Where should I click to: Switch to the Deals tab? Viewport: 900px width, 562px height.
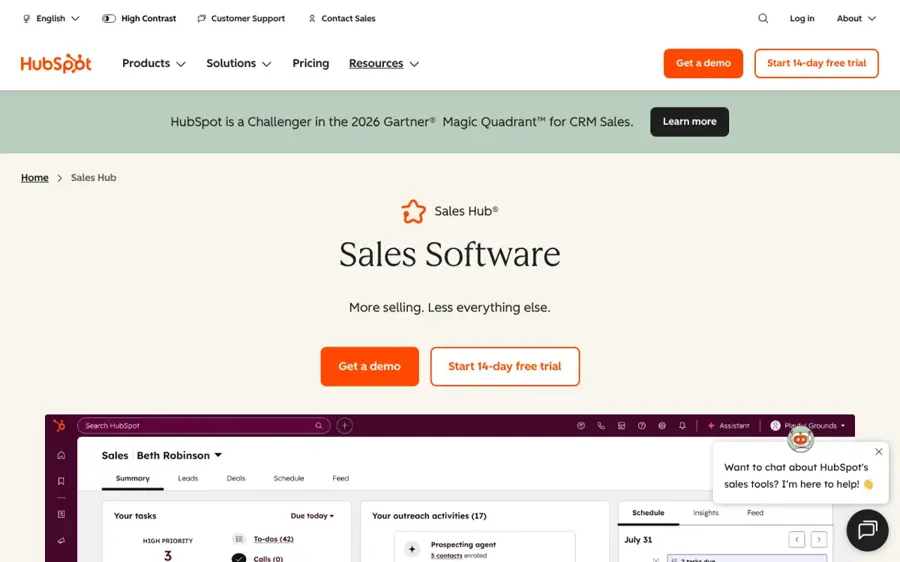coord(236,478)
